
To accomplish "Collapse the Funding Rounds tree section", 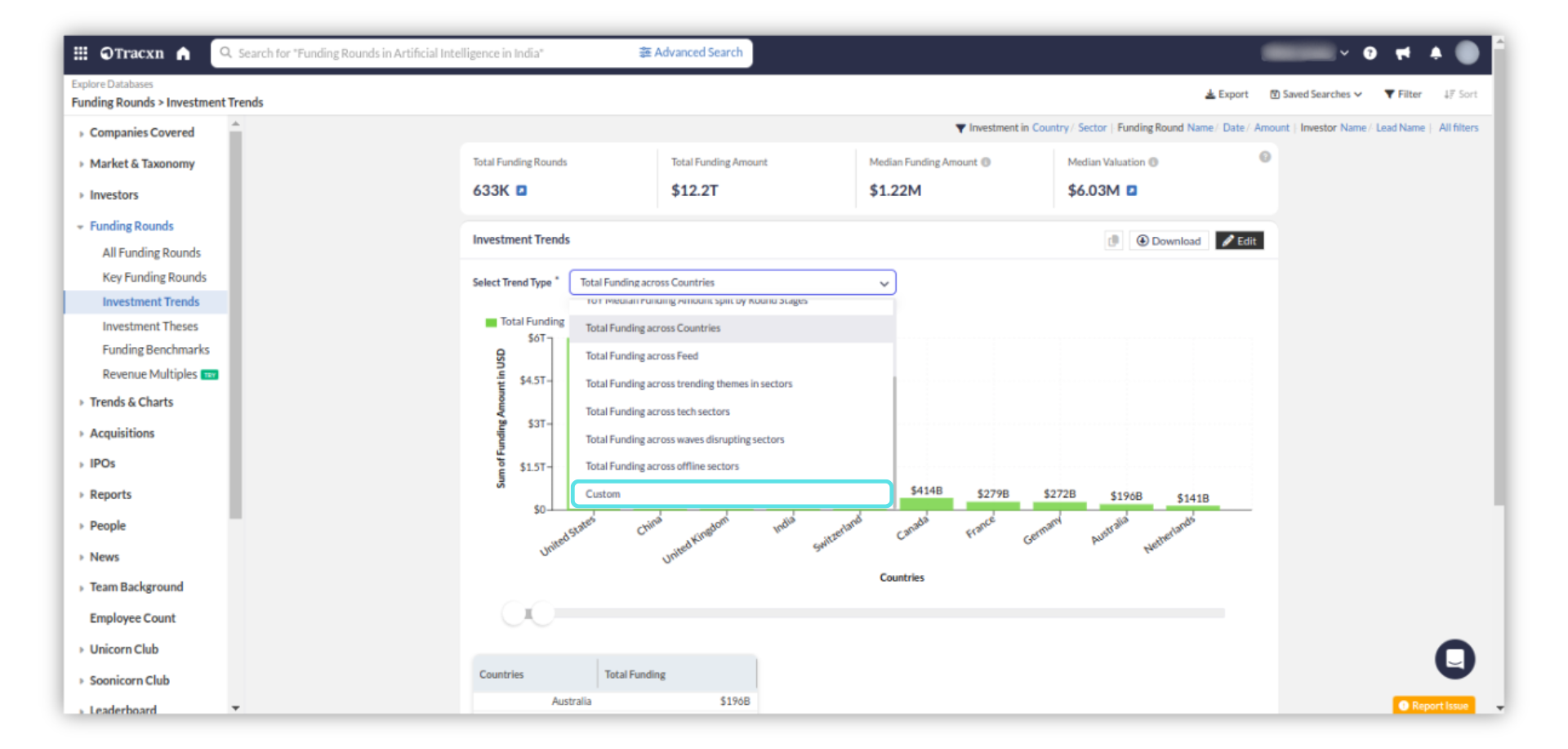I will [80, 227].
